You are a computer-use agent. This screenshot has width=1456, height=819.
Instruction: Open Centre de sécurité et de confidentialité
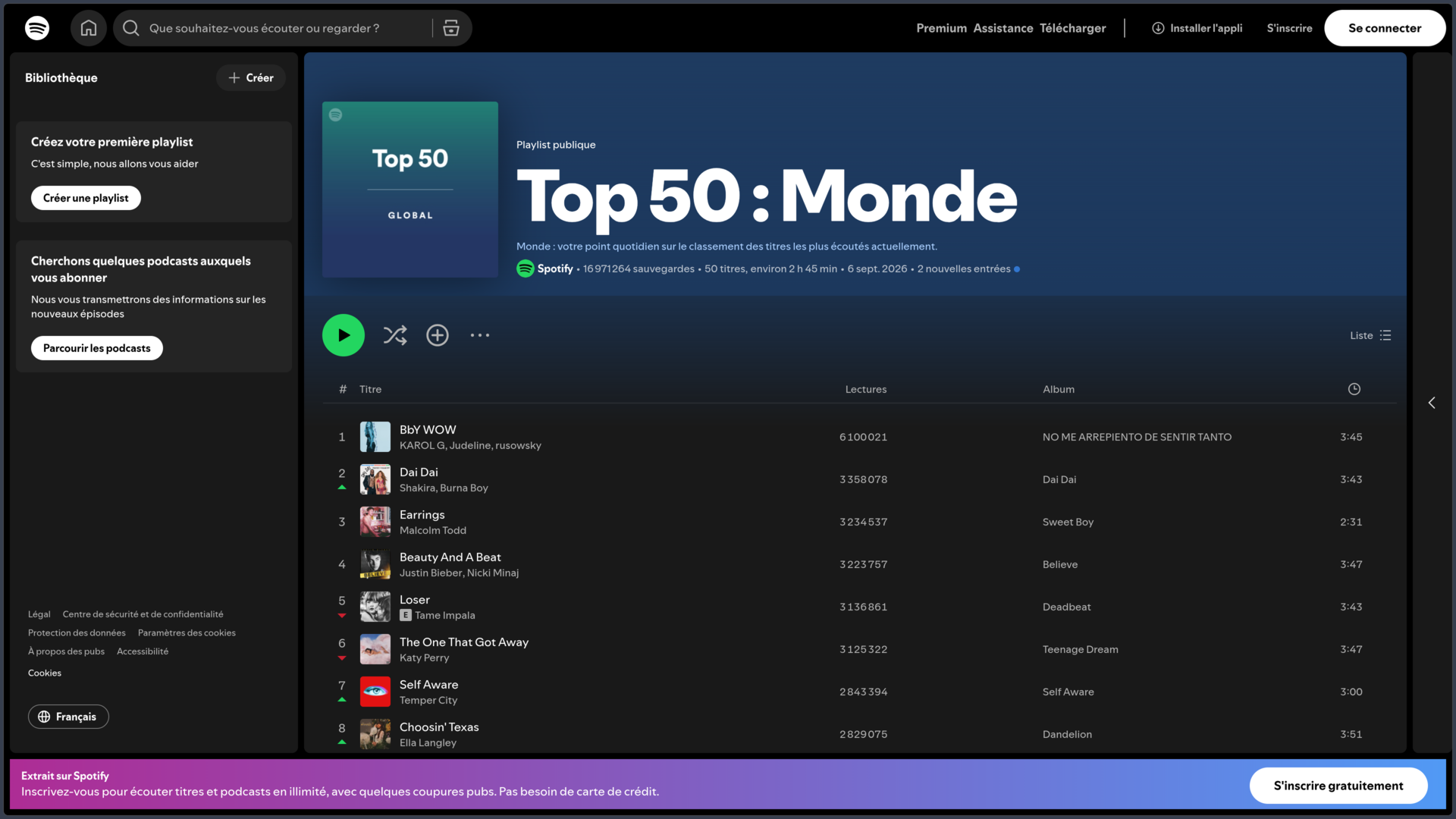coord(143,614)
